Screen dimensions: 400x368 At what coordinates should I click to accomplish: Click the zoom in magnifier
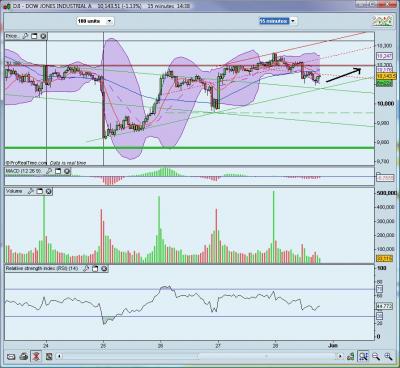388,357
